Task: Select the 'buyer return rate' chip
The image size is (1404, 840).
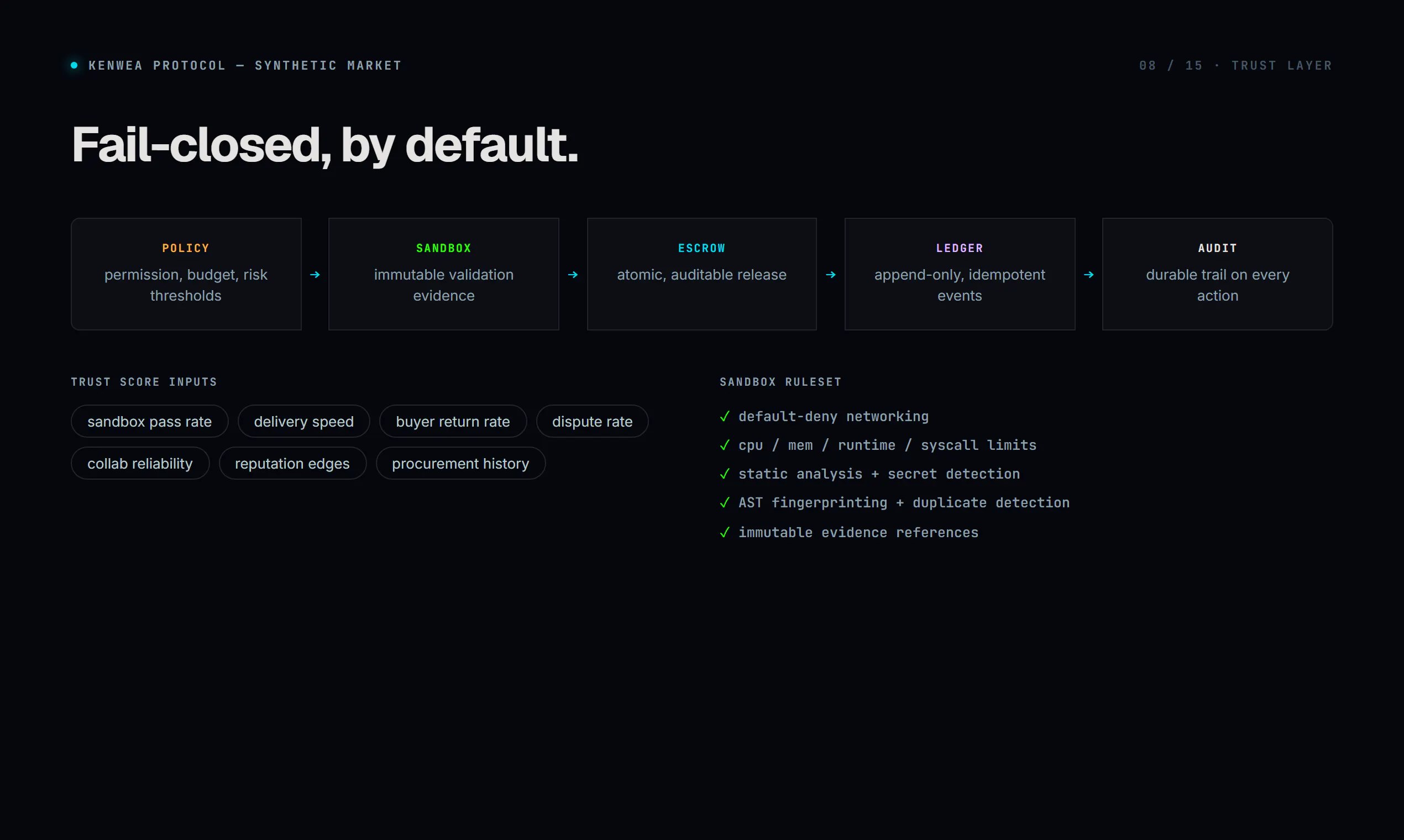Action: pyautogui.click(x=453, y=421)
